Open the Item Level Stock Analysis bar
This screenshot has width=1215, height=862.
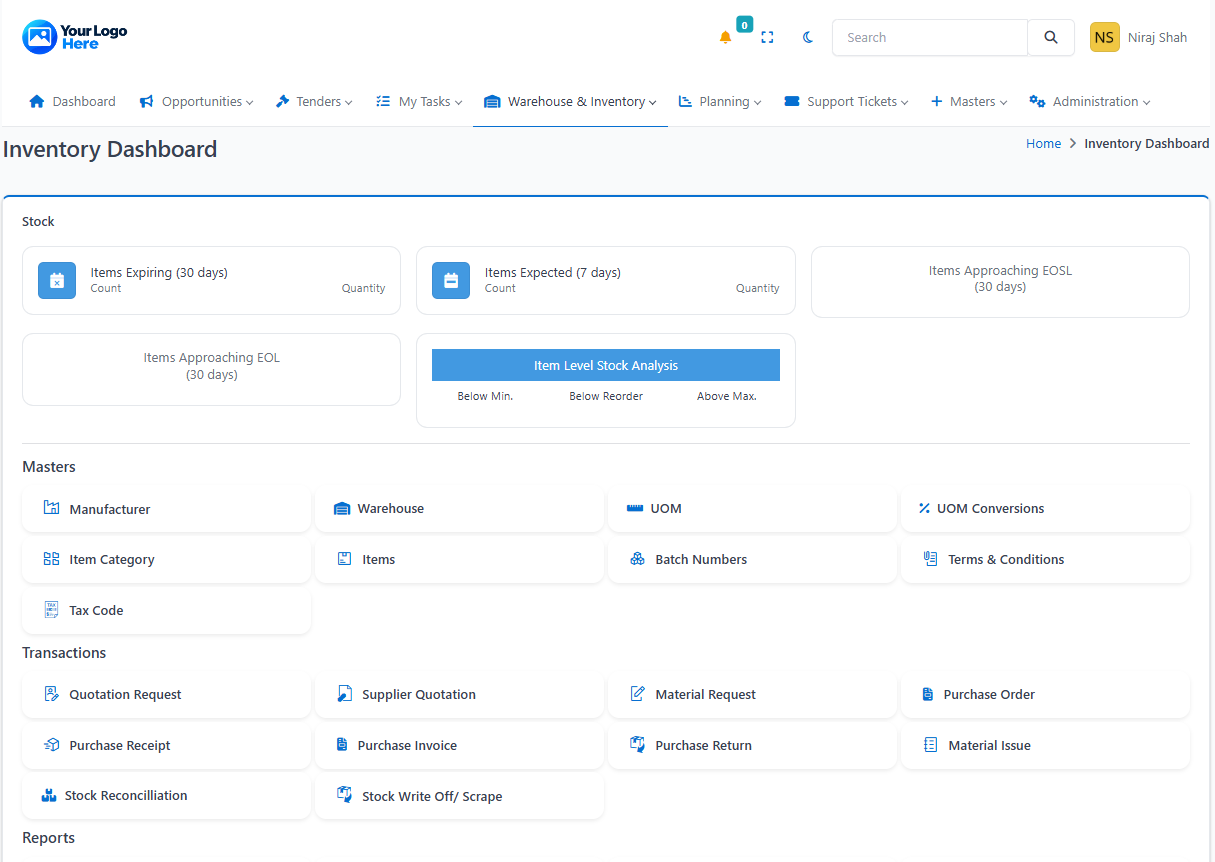[x=606, y=365]
